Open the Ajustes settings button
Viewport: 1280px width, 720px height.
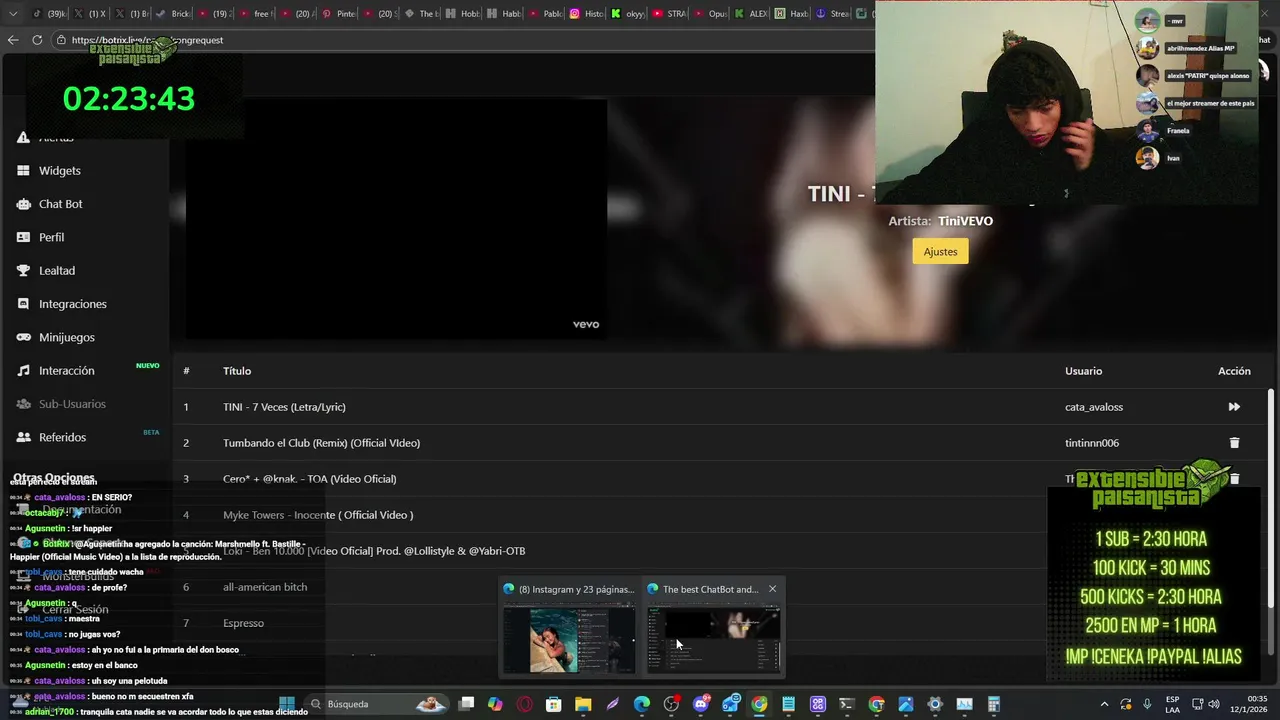click(940, 252)
